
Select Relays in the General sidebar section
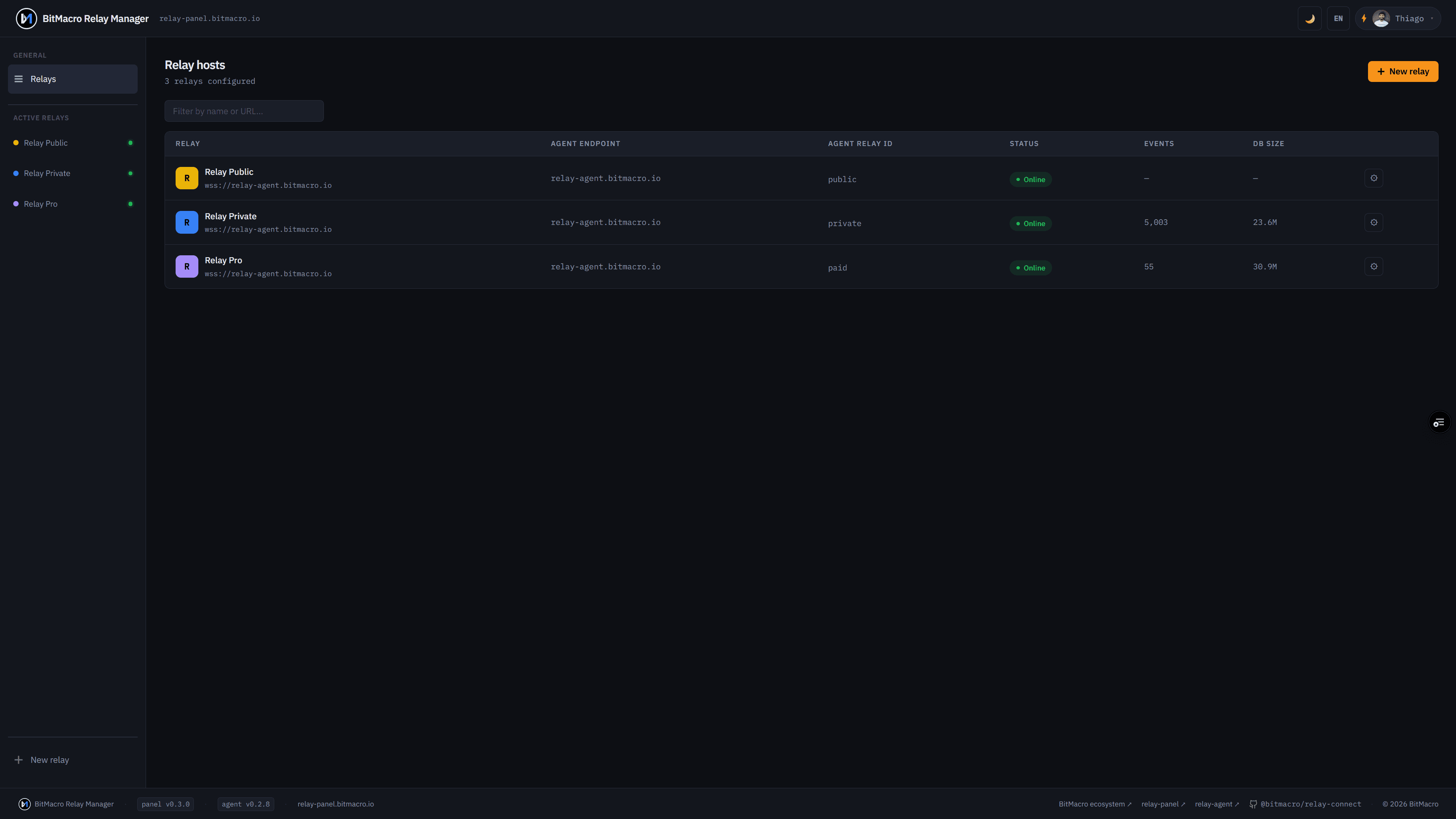(x=44, y=79)
